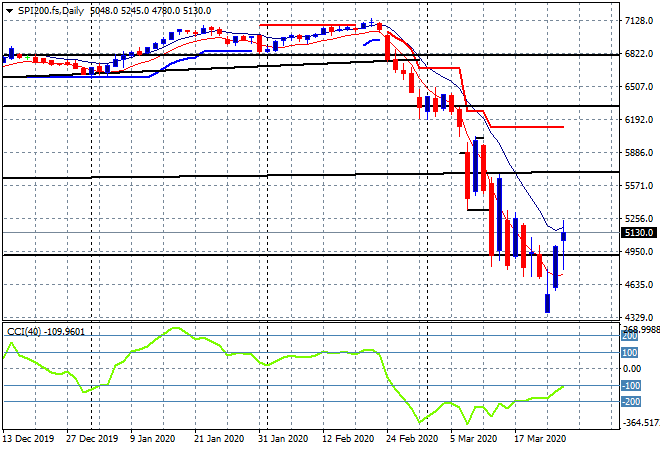Viewport: 660px width, 450px height.
Task: Select the latest blue candlestick at 5130
Action: click(564, 236)
